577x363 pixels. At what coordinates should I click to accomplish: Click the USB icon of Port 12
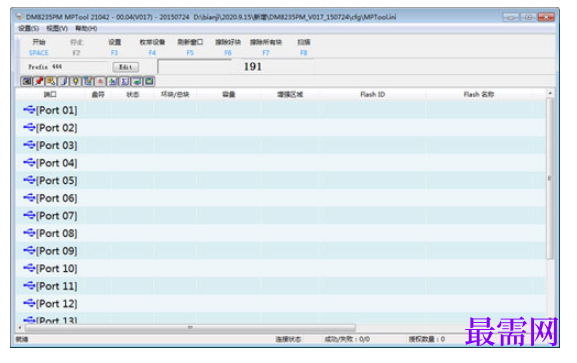pyautogui.click(x=29, y=303)
